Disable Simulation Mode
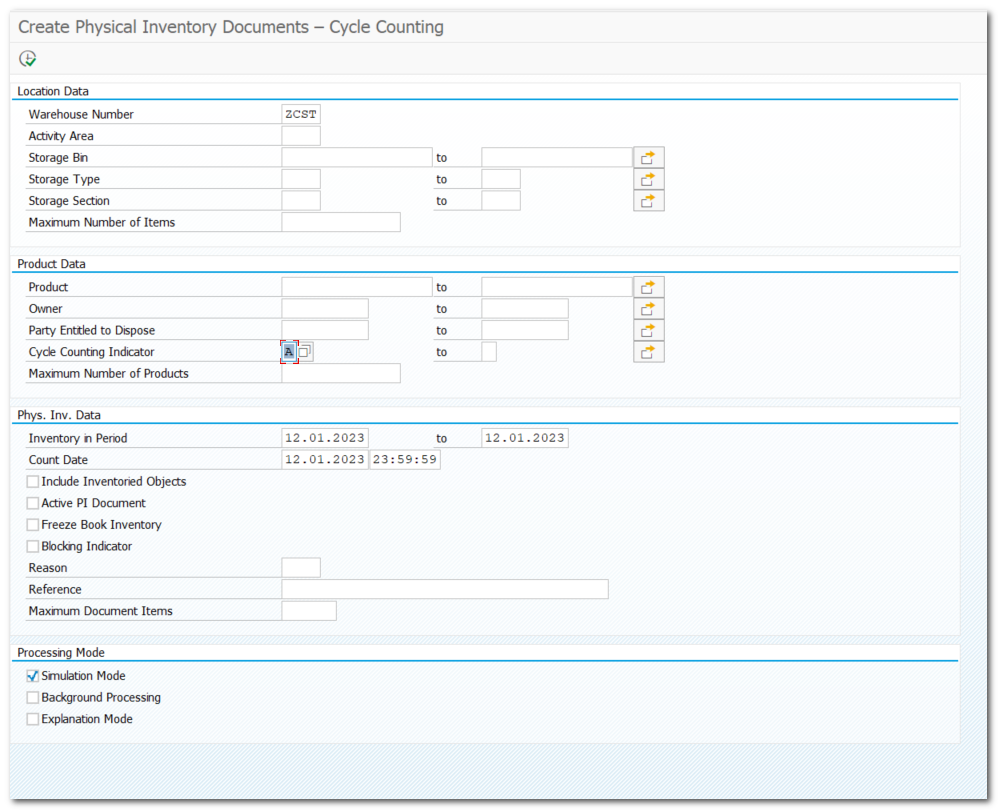Viewport: 998px width, 810px height. 31,675
